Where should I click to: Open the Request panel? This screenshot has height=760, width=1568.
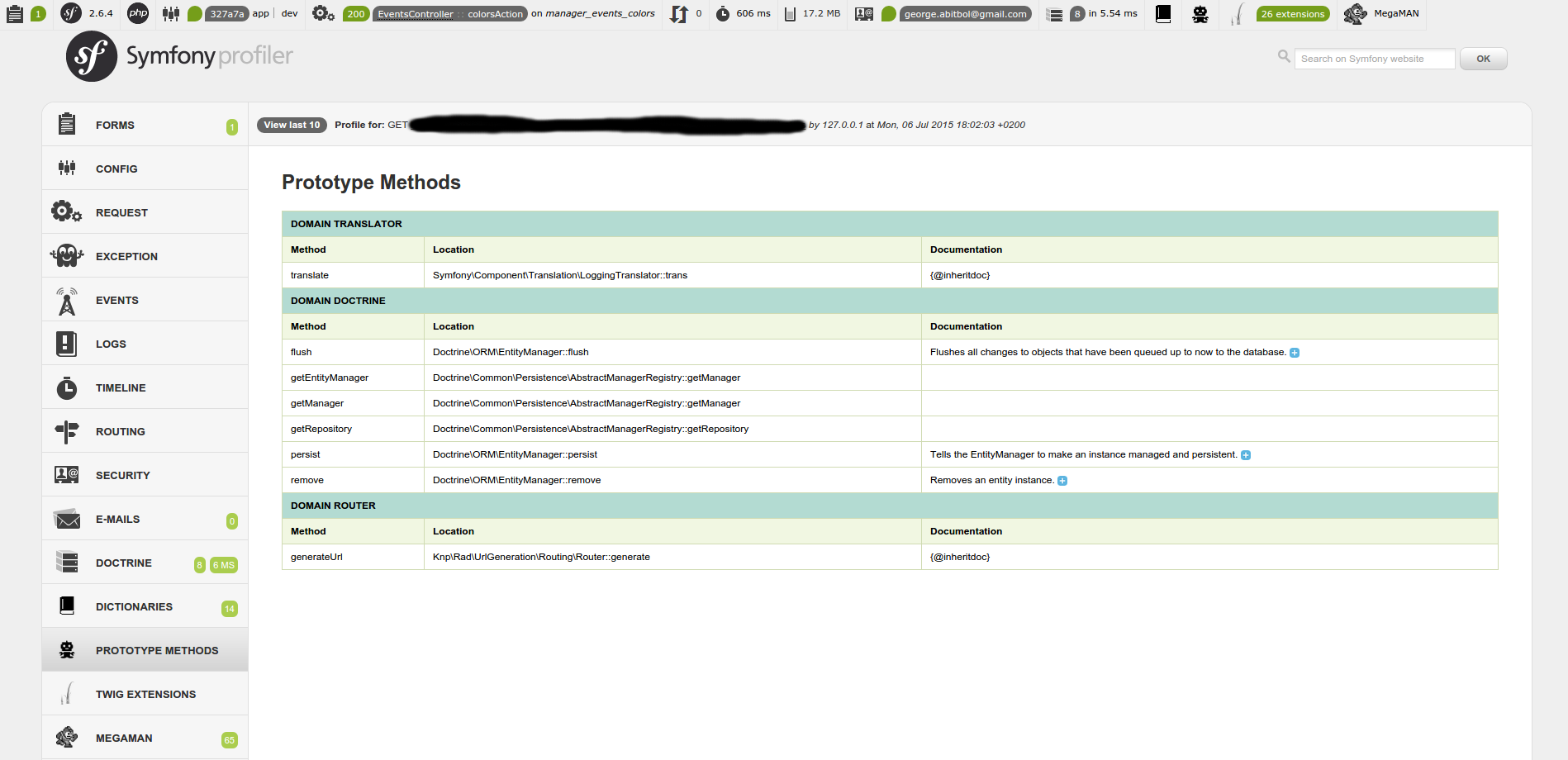click(x=145, y=212)
